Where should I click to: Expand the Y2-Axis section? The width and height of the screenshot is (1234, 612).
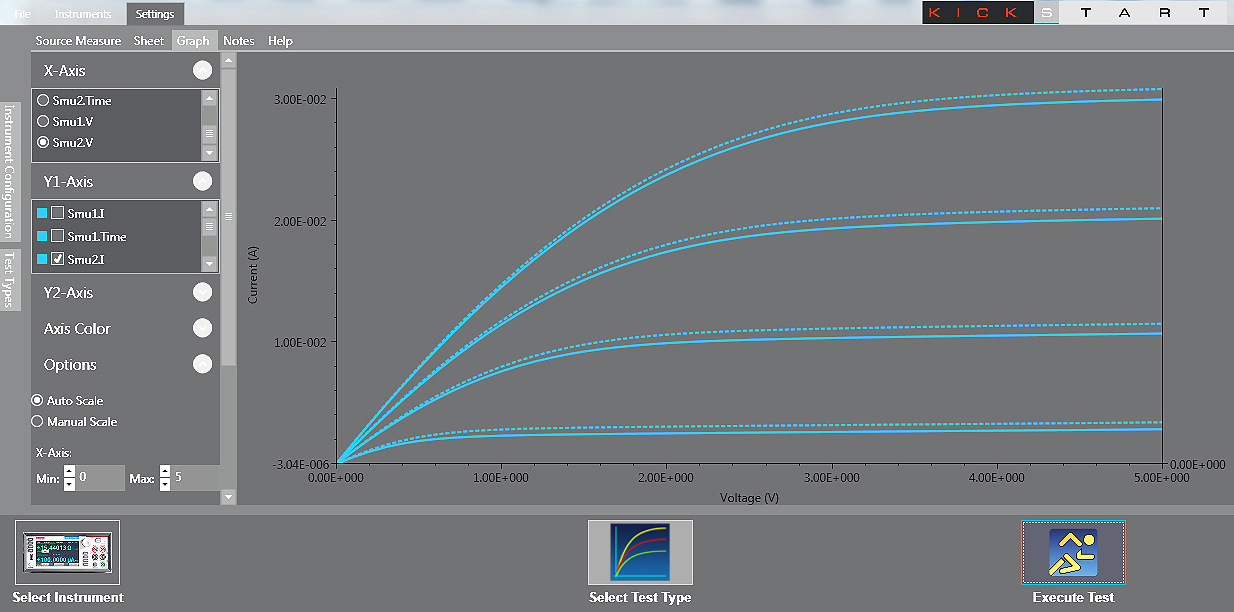tap(203, 292)
